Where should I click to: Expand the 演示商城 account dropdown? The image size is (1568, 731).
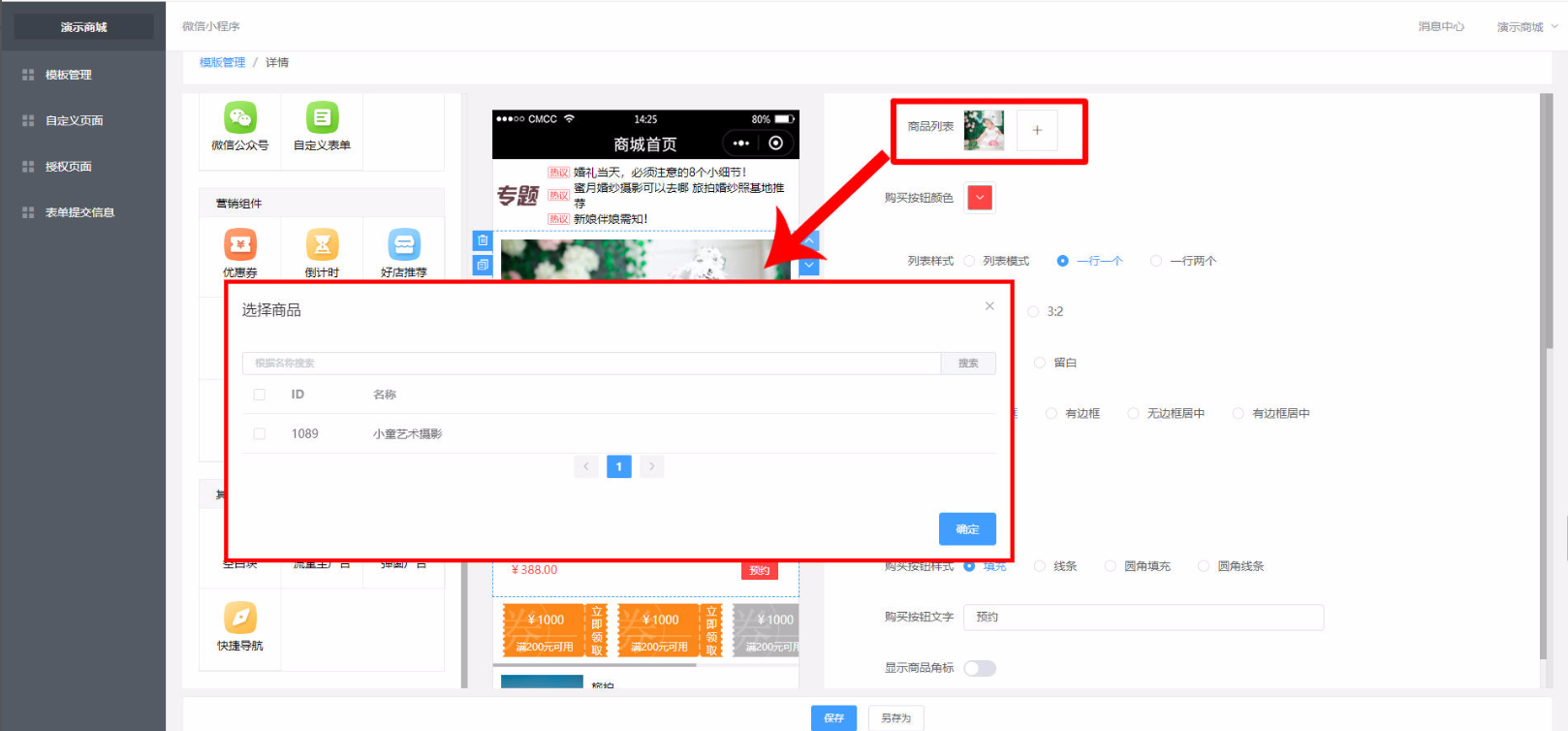1526,27
